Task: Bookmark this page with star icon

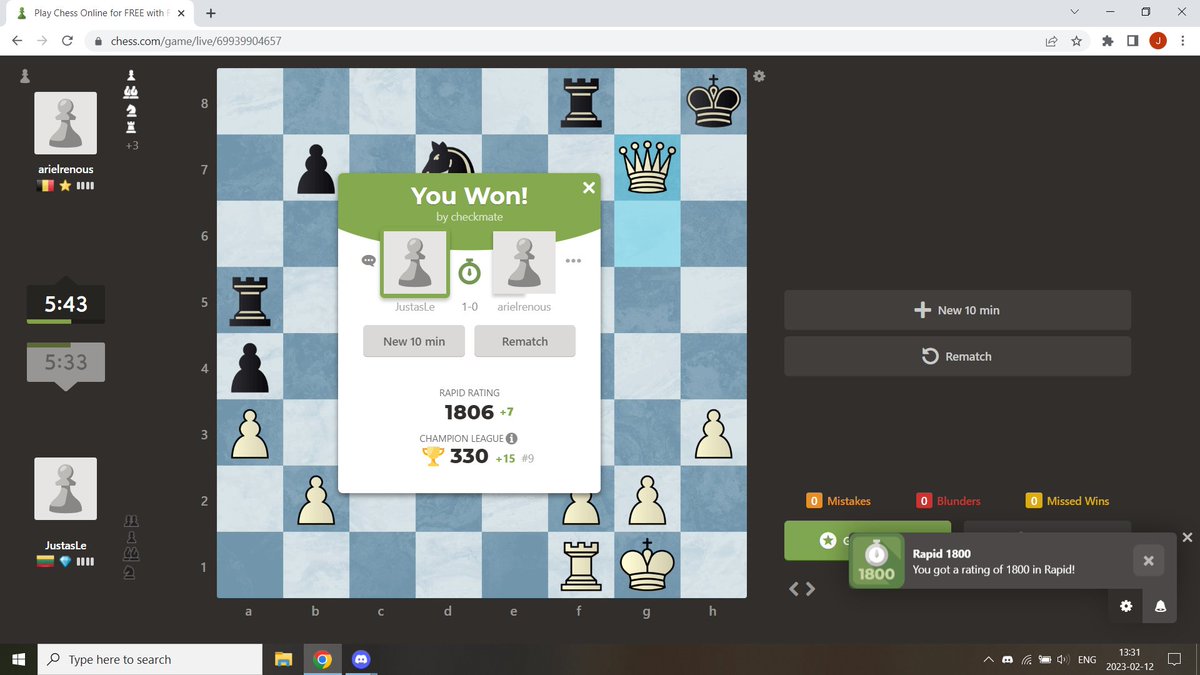Action: pos(1077,41)
